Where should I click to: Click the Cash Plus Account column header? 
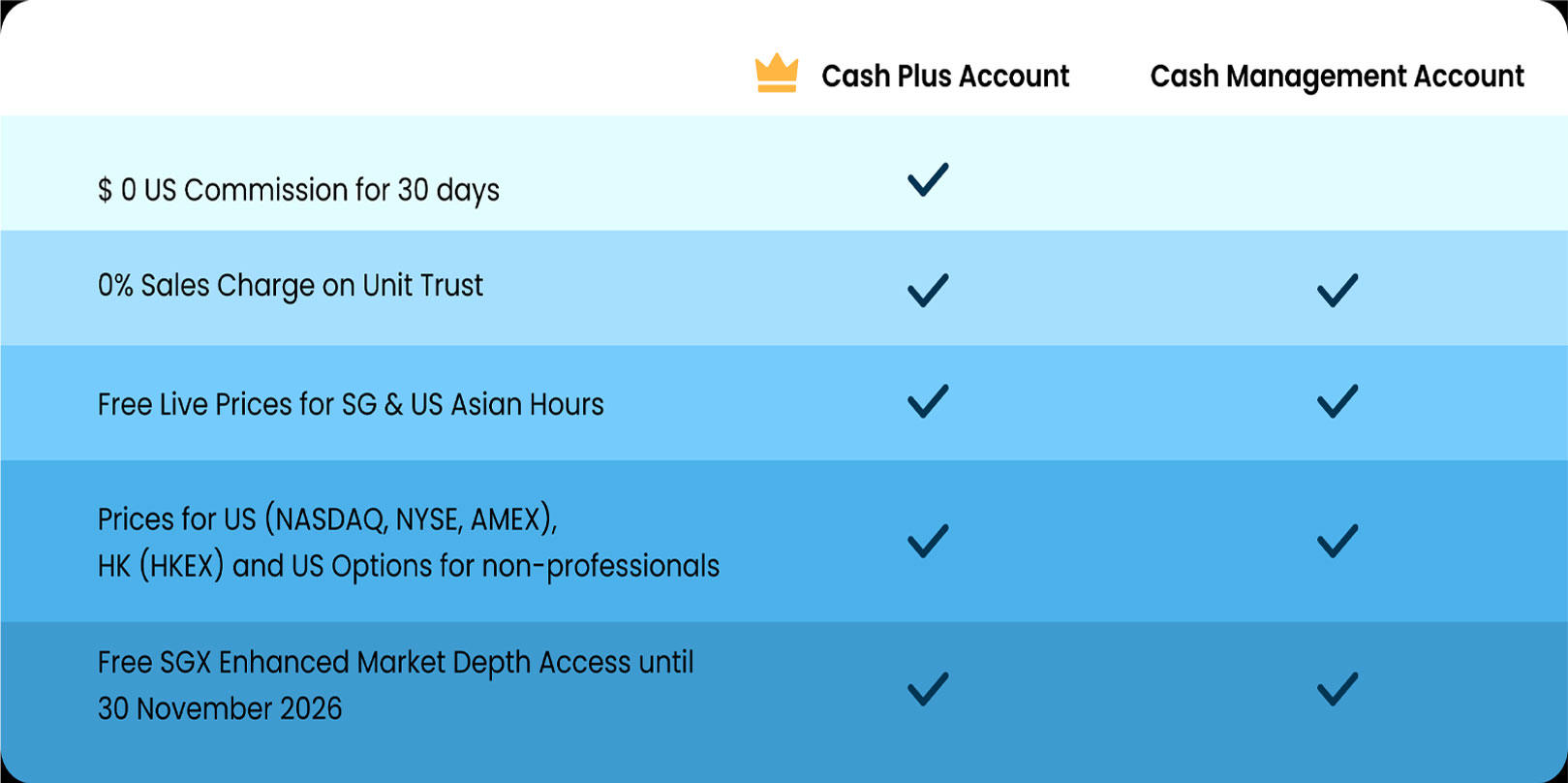944,76
